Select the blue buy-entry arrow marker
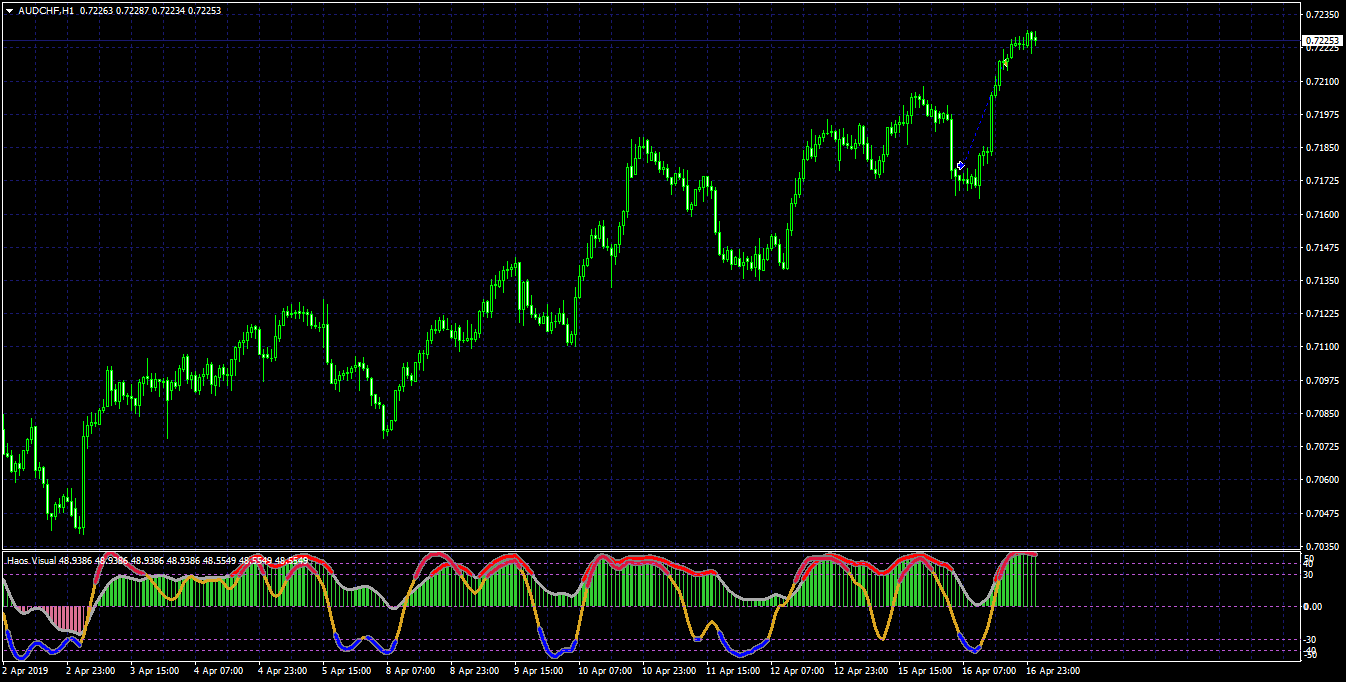This screenshot has width=1346, height=682. [x=960, y=165]
